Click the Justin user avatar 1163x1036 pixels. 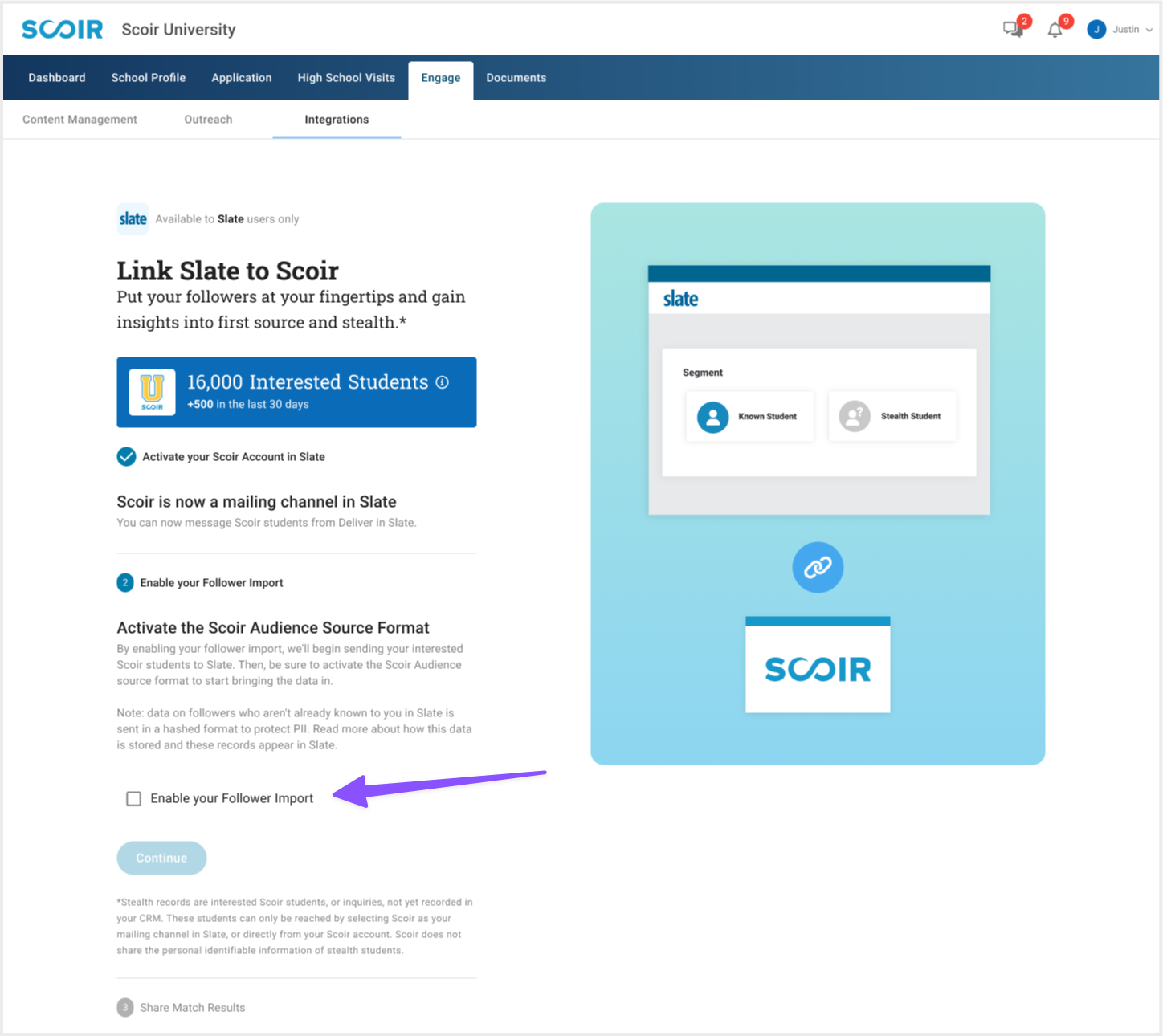coord(1096,30)
